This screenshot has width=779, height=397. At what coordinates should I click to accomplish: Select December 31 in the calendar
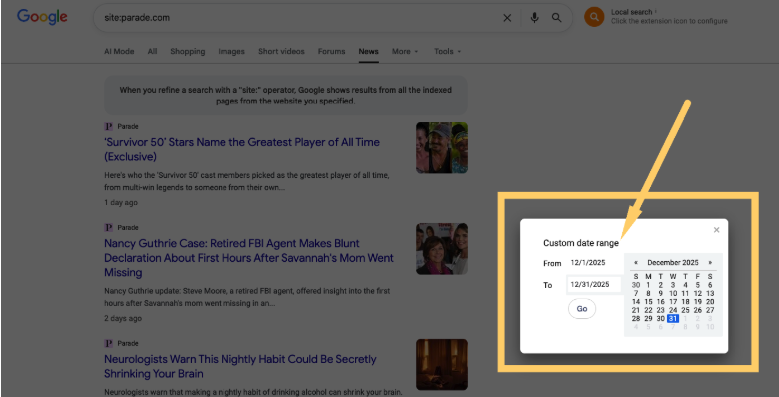pos(673,318)
